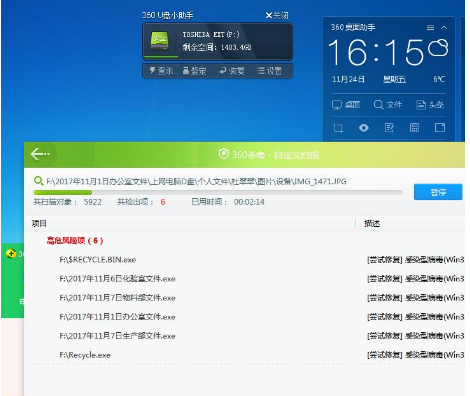Open 头条 in 360桌面助手
Image resolution: width=470 pixels, height=396 pixels.
[430, 105]
